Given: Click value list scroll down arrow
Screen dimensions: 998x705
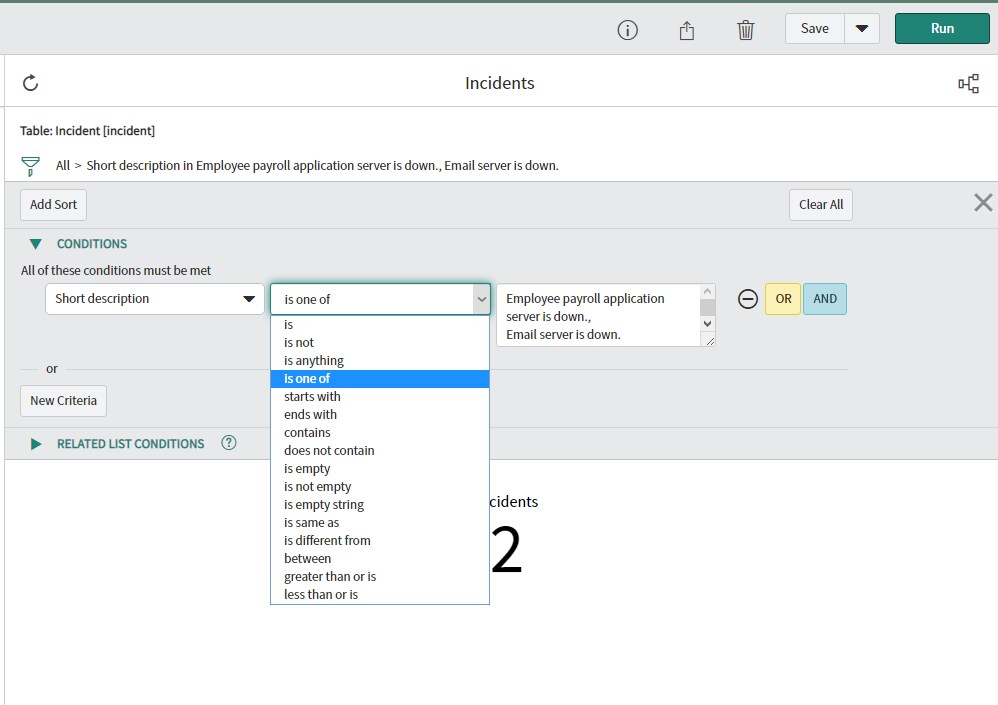Looking at the screenshot, I should (707, 323).
